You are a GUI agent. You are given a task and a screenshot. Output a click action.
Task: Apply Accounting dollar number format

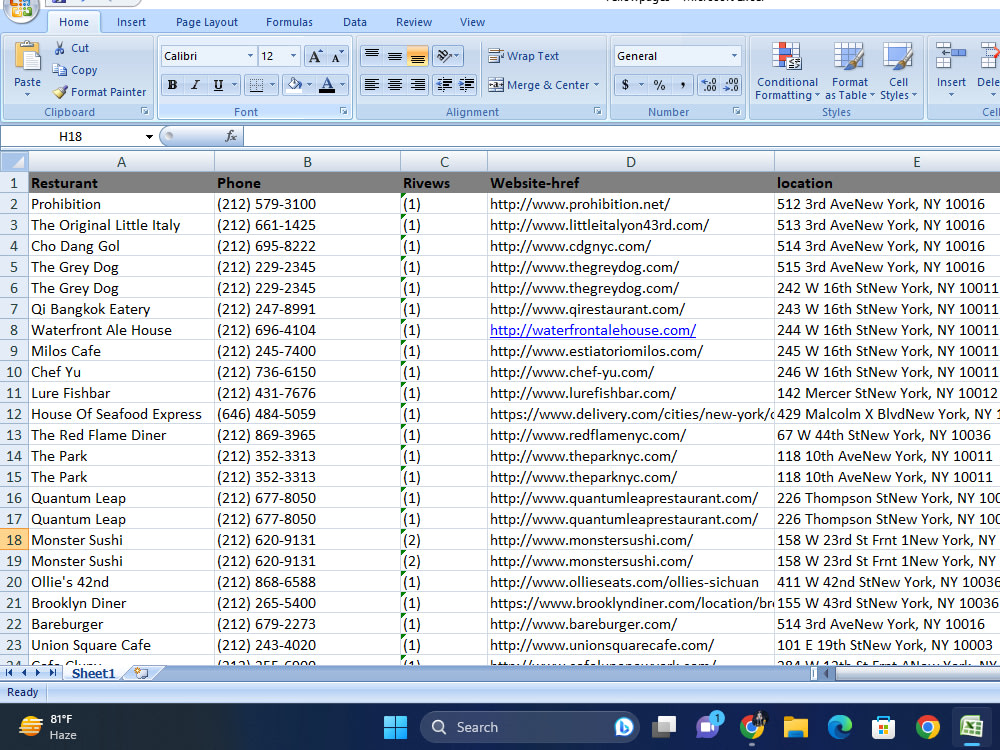[625, 85]
